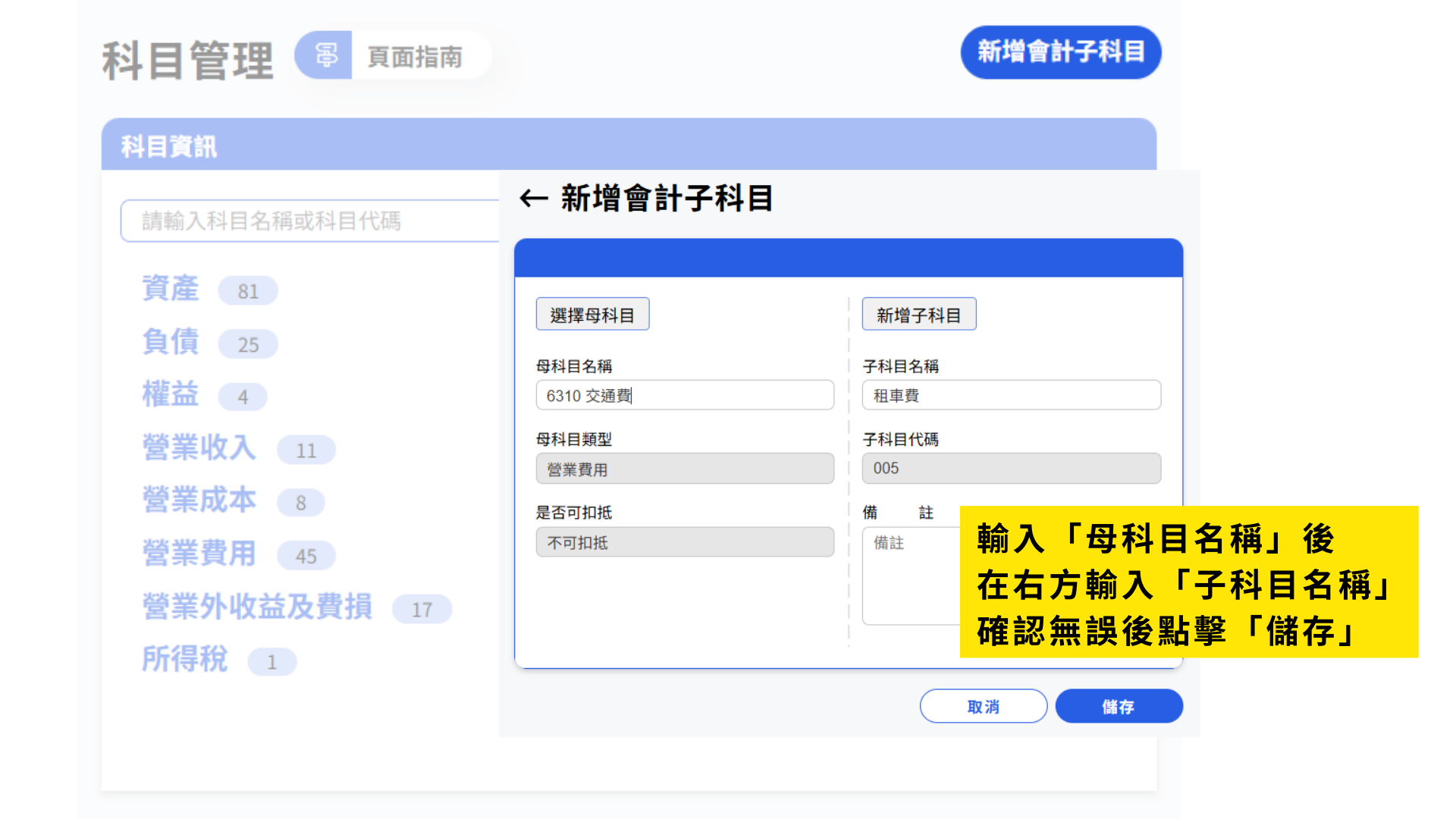Image resolution: width=1456 pixels, height=819 pixels.
Task: Click the 子科目名稱 input field
Action: point(1010,395)
